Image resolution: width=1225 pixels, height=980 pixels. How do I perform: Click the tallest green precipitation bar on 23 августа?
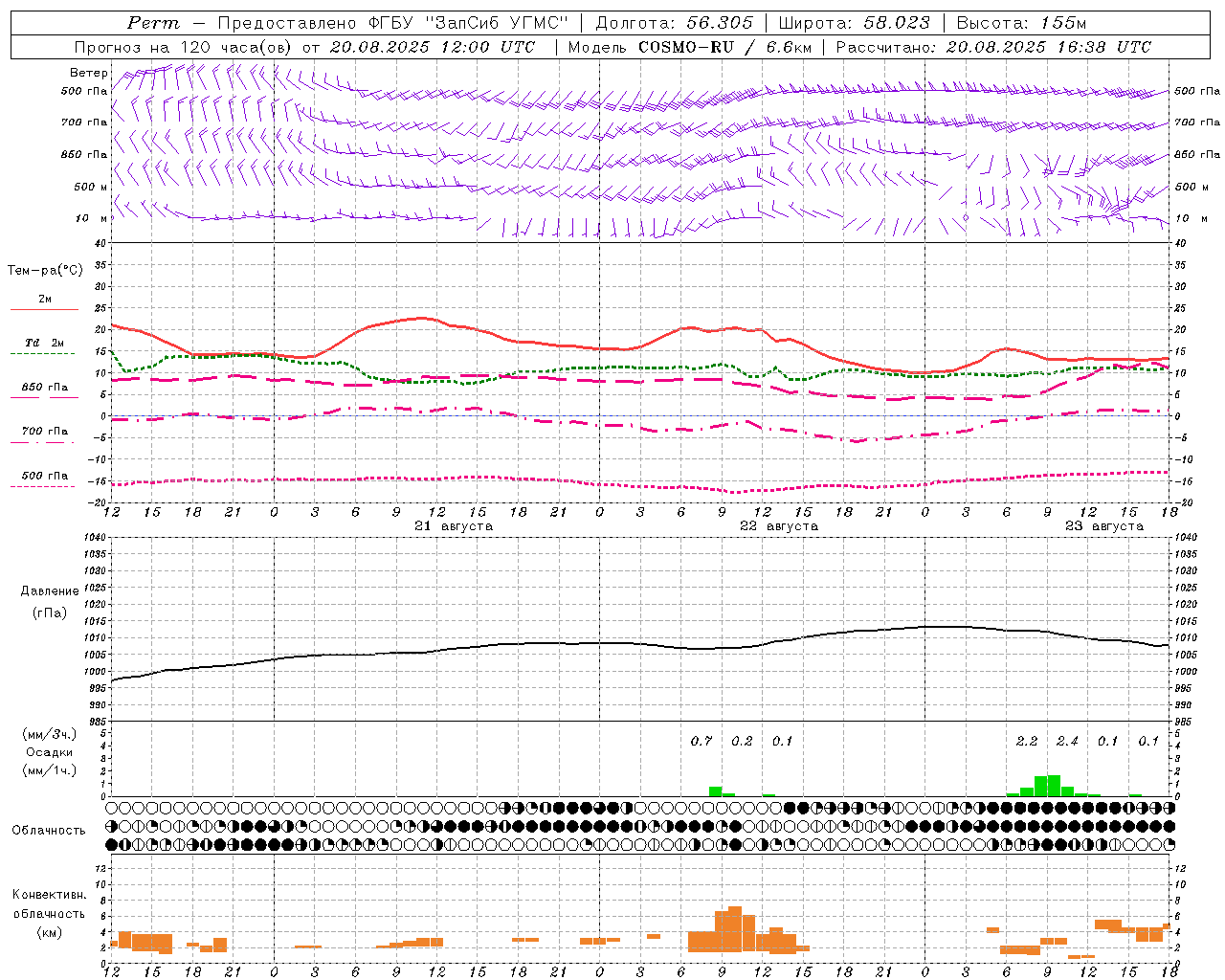tap(1054, 786)
